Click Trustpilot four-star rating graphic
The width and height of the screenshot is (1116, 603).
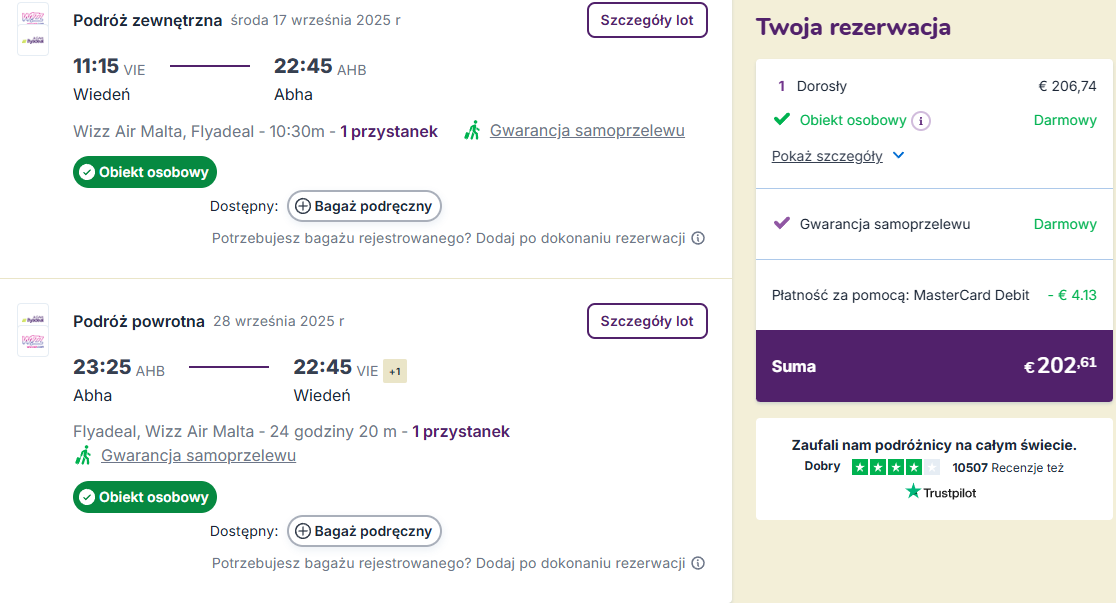click(x=895, y=467)
